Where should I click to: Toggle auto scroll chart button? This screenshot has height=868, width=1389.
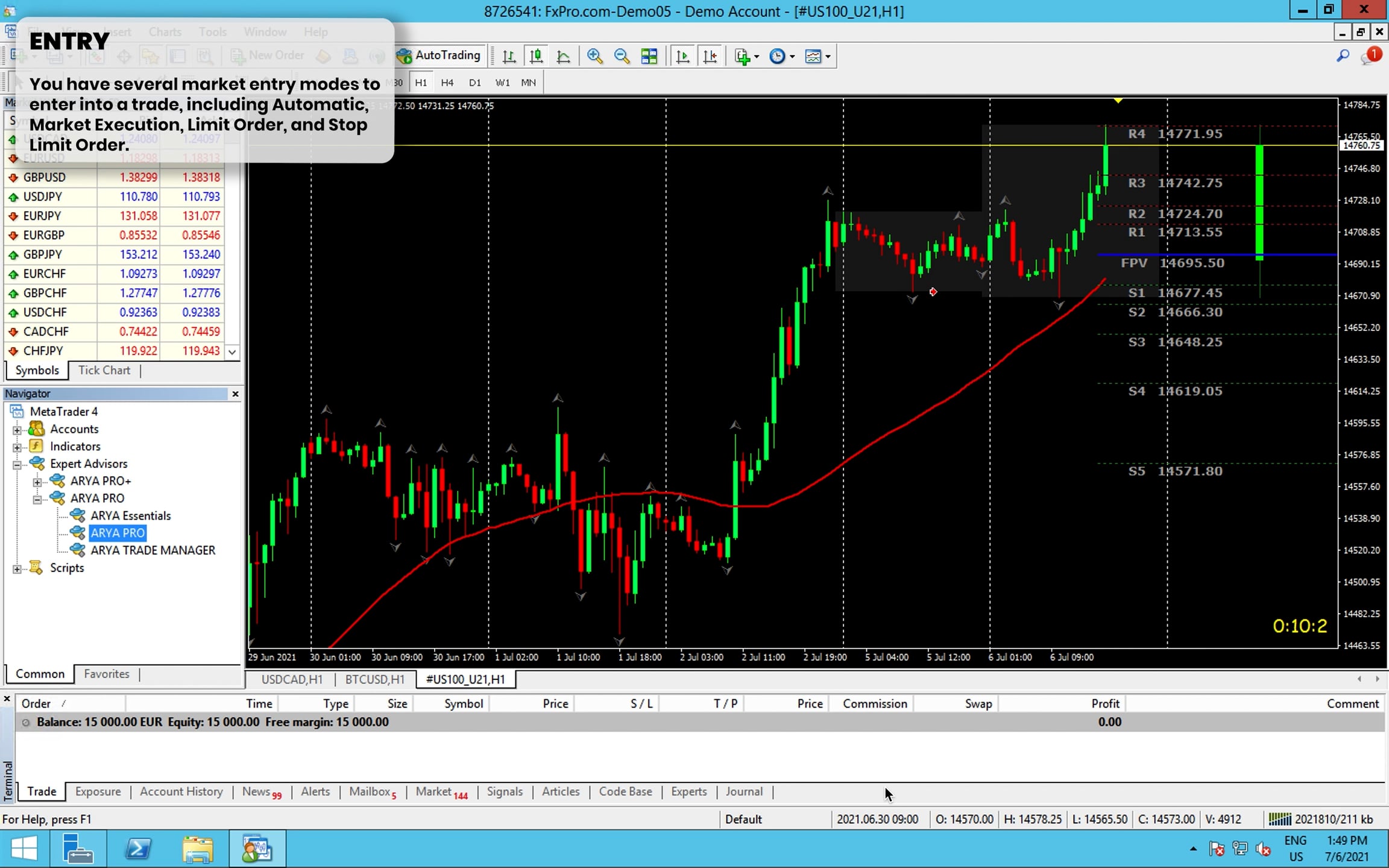682,56
